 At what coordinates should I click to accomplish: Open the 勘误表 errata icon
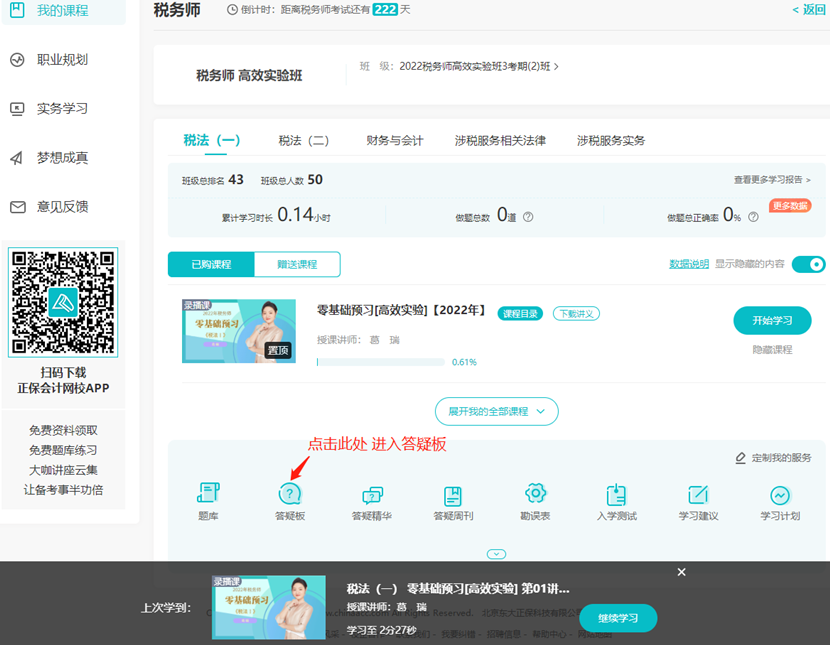[535, 495]
